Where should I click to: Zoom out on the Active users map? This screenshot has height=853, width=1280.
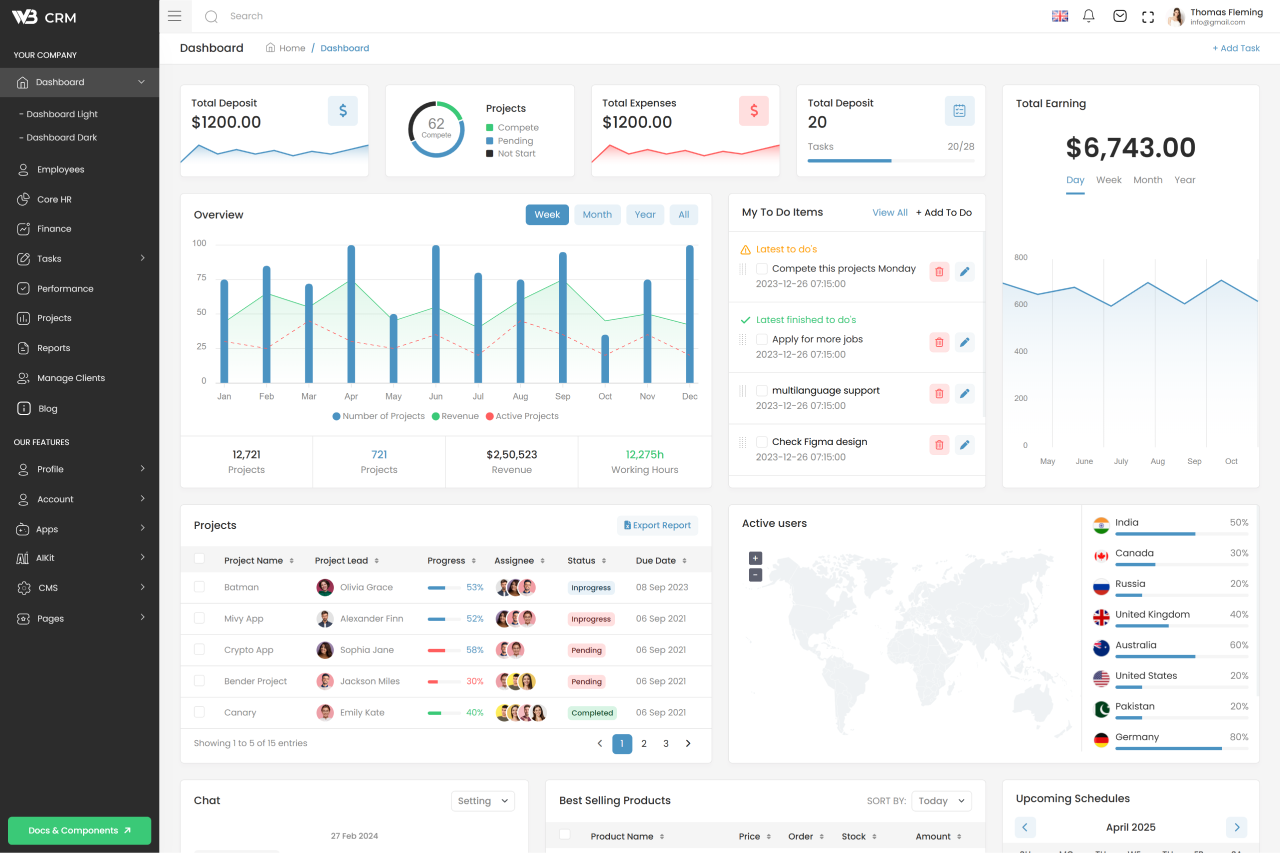pos(755,575)
